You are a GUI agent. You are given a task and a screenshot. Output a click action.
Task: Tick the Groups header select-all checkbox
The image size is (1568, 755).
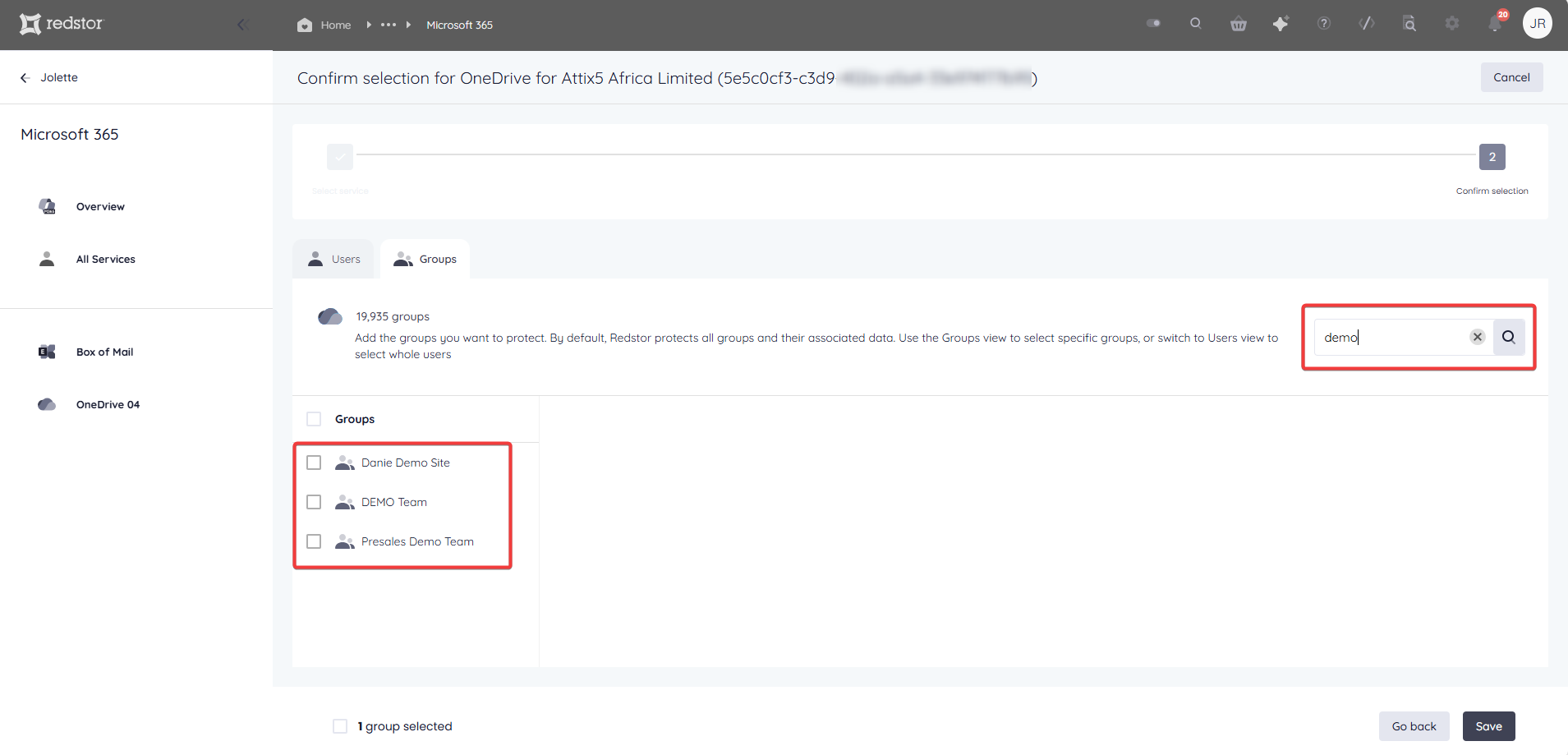(314, 419)
